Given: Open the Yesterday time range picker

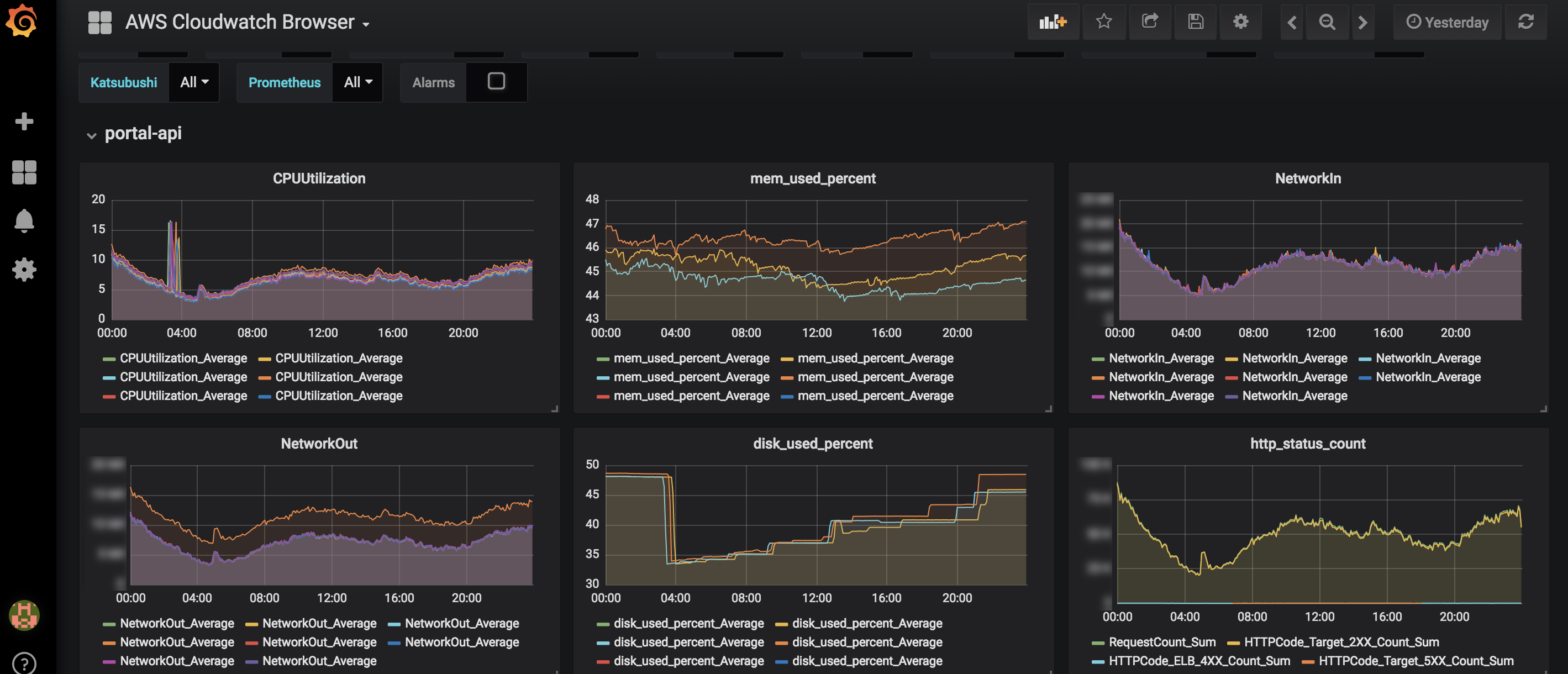Looking at the screenshot, I should coord(1447,23).
